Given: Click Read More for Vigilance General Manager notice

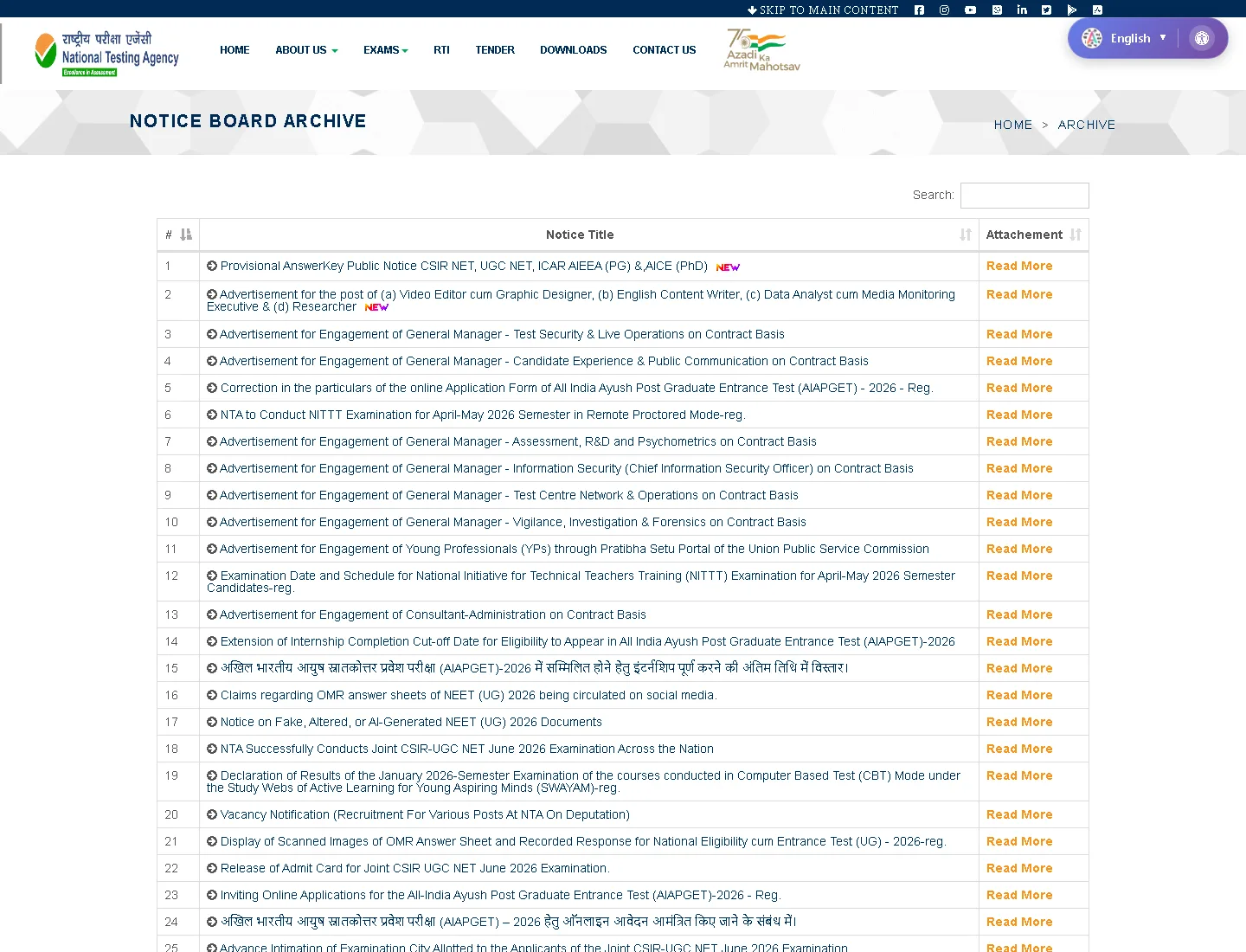Looking at the screenshot, I should coord(1019,523).
